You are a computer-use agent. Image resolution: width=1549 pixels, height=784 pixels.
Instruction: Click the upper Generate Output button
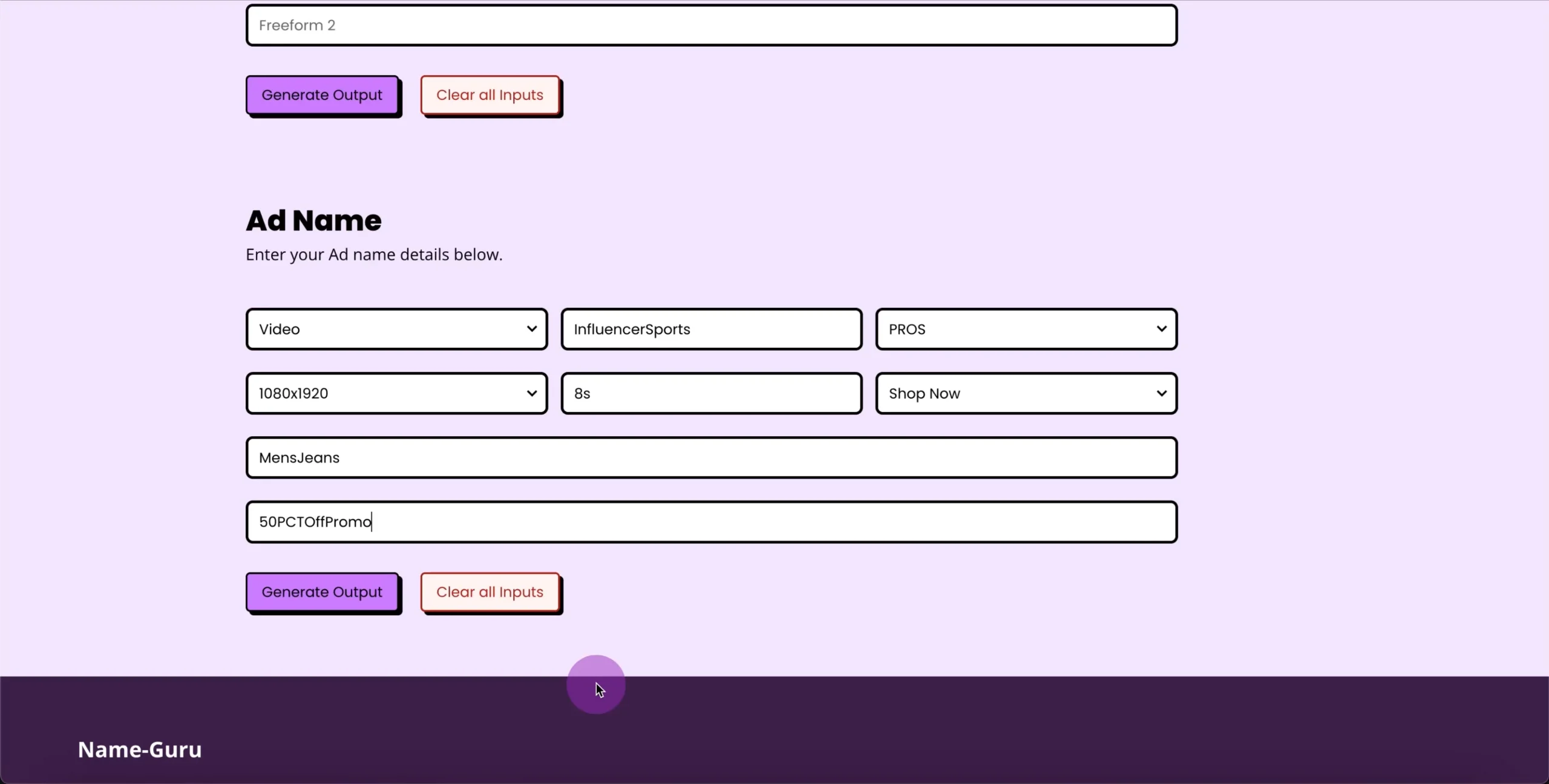click(322, 95)
